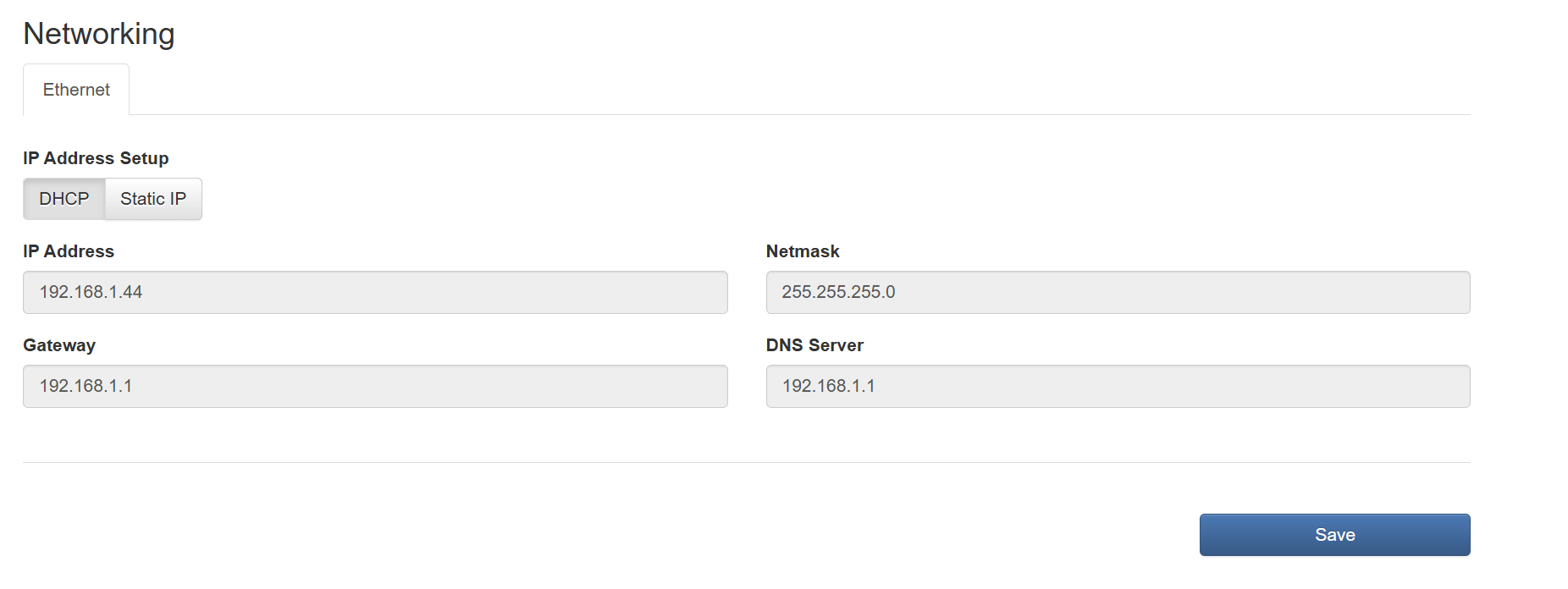Click the gateway value 192.168.1.1

(x=86, y=386)
